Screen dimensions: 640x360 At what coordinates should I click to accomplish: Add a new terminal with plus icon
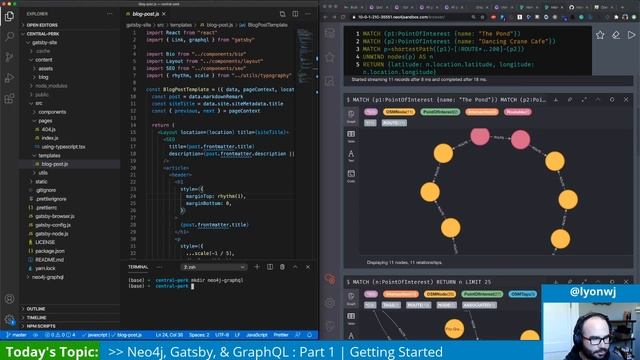coord(257,267)
